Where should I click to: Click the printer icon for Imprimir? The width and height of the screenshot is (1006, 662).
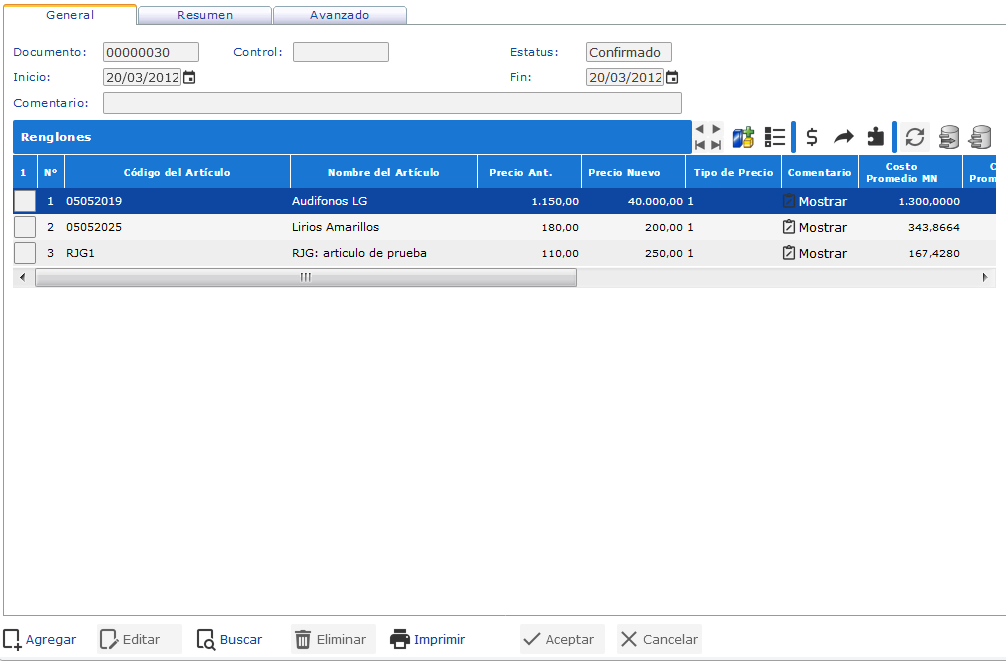400,639
